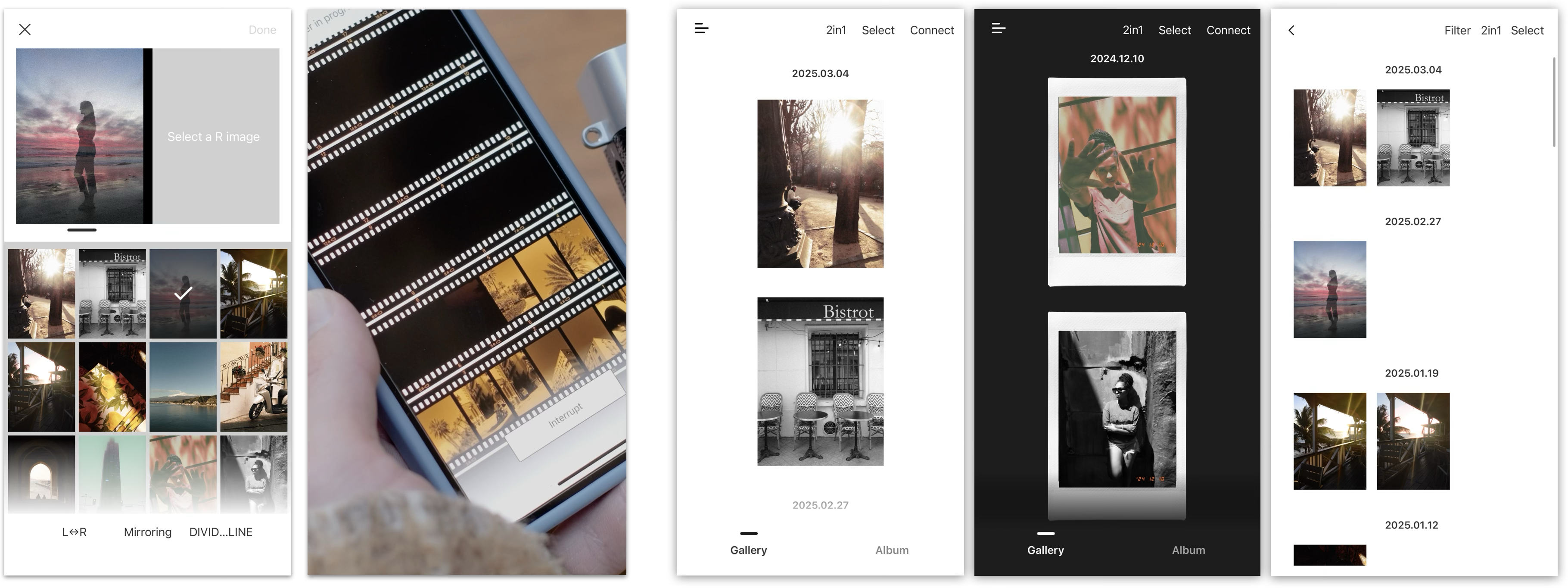Tap the left sunset silhouette preview image
Image resolution: width=1568 pixels, height=588 pixels.
click(x=79, y=137)
